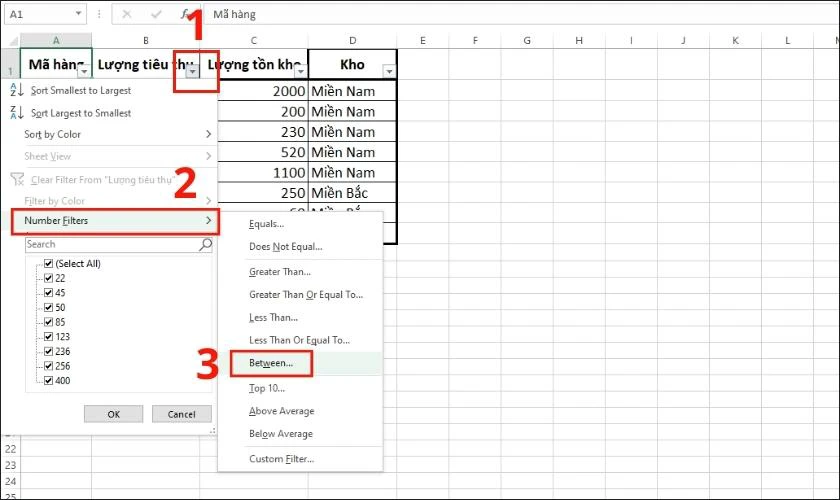The image size is (840, 500).
Task: Select Less Than... filter
Action: point(273,317)
